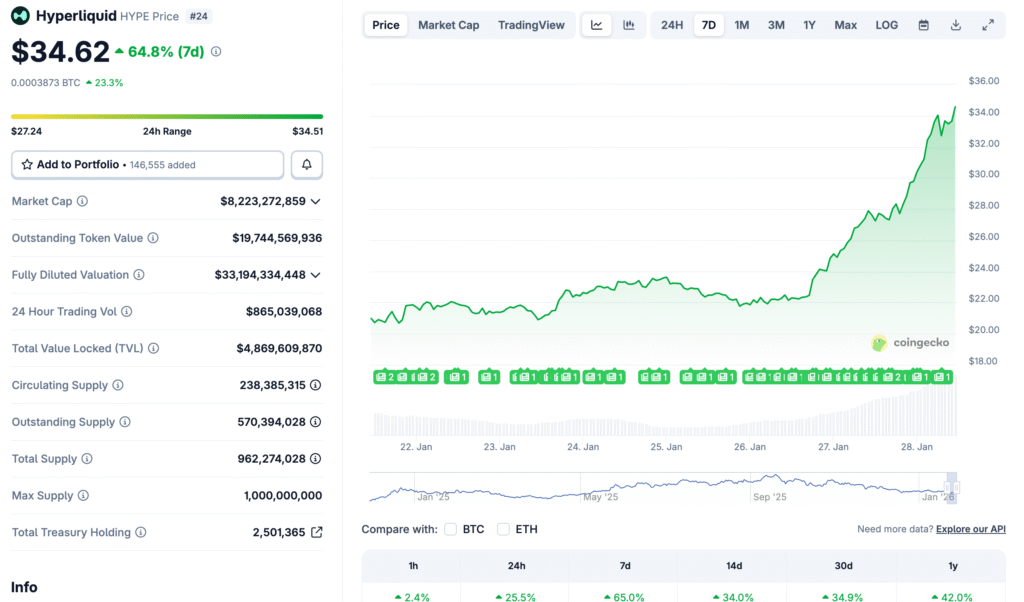Screen dimensions: 1024x602
Task: Open the TradingView tab
Action: (x=531, y=25)
